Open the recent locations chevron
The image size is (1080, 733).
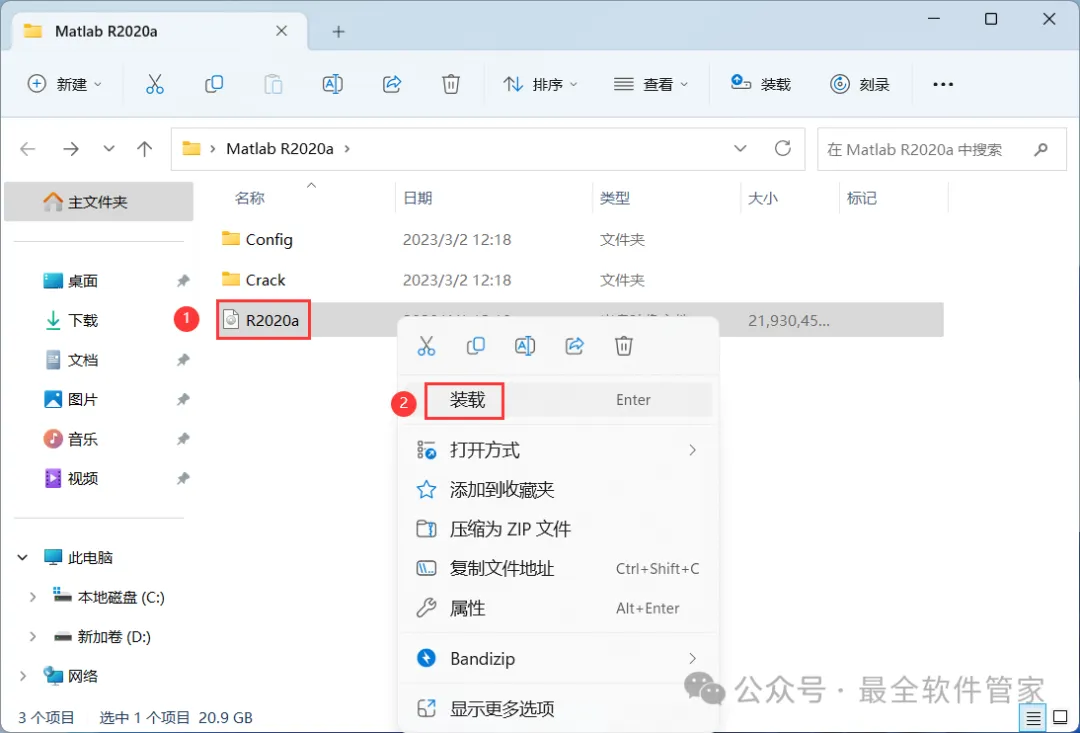tap(108, 149)
